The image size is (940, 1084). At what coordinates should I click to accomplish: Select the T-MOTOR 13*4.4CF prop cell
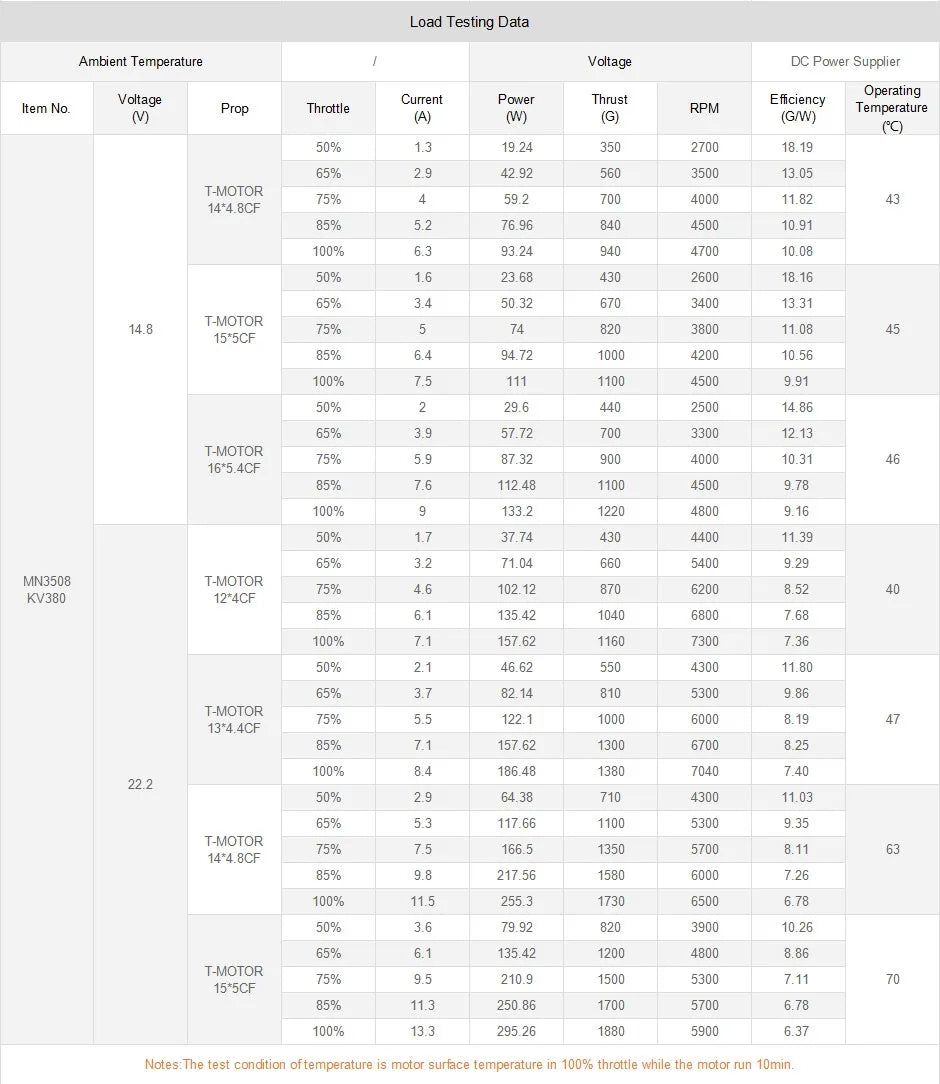(234, 720)
